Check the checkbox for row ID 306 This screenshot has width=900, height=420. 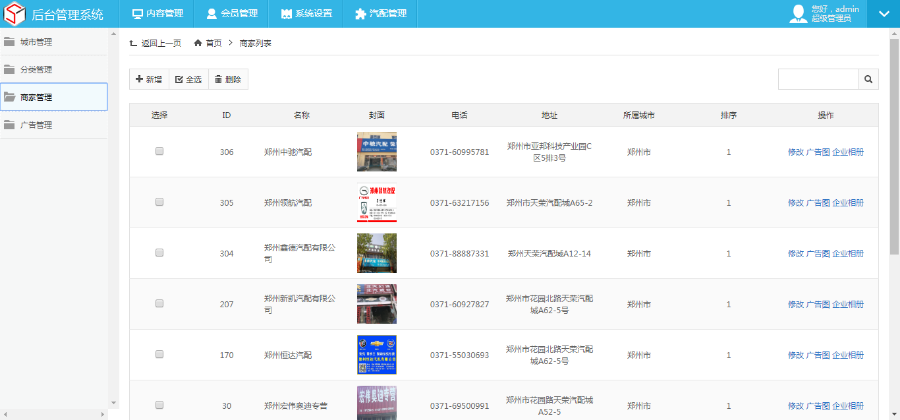click(x=159, y=152)
